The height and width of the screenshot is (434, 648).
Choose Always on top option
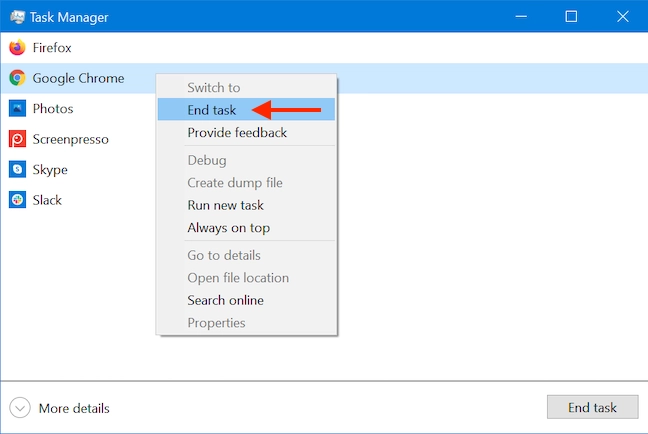[246, 228]
